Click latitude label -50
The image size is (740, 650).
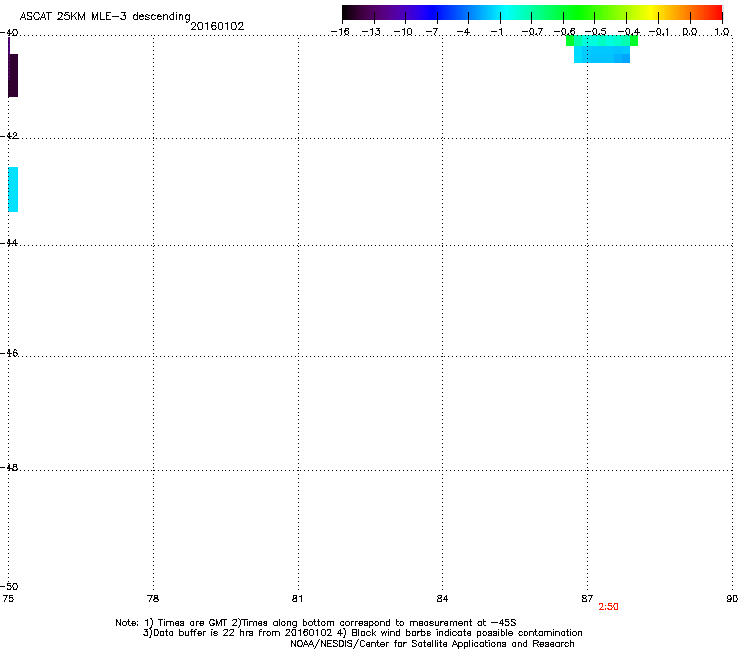pyautogui.click(x=9, y=586)
